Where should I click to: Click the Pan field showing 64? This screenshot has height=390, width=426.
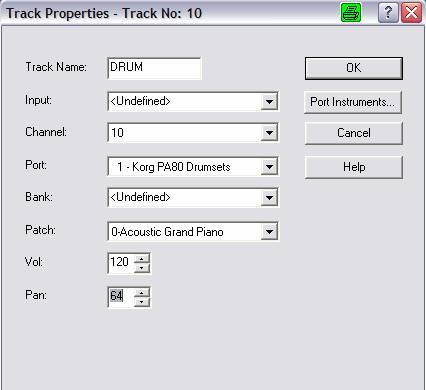121,297
